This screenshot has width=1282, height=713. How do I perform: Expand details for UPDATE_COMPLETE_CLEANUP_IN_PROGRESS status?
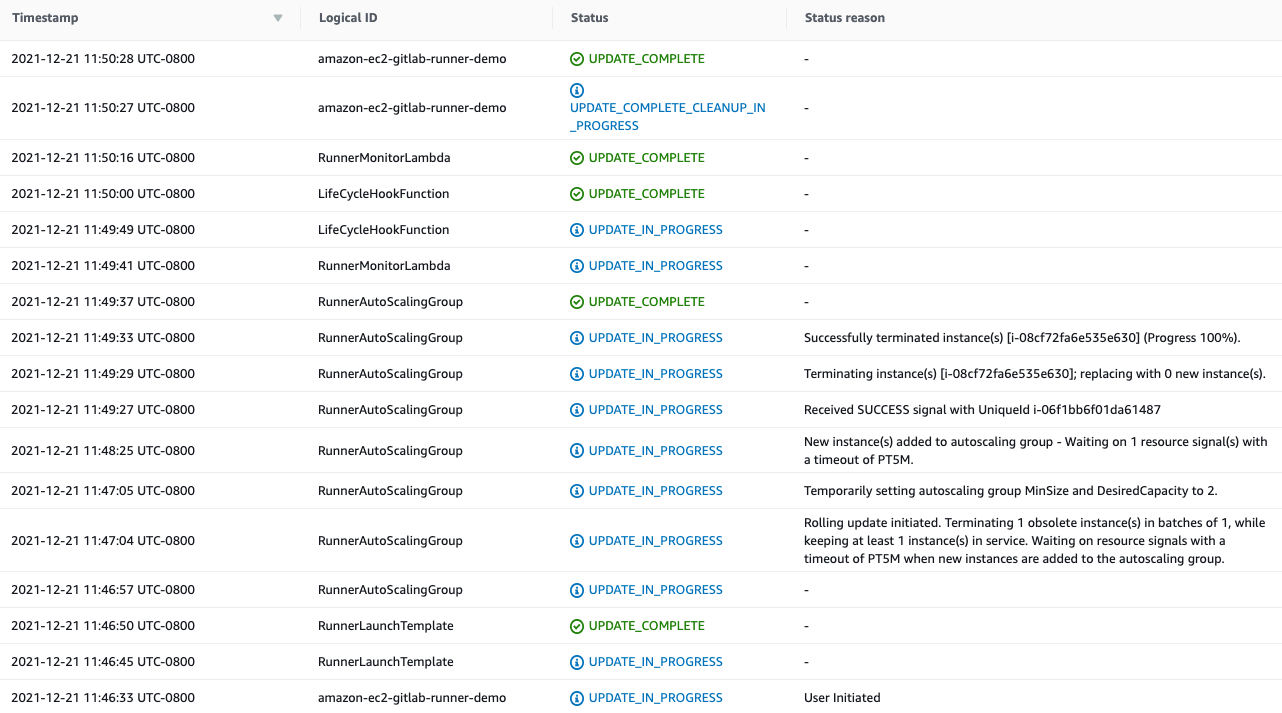pyautogui.click(x=667, y=107)
